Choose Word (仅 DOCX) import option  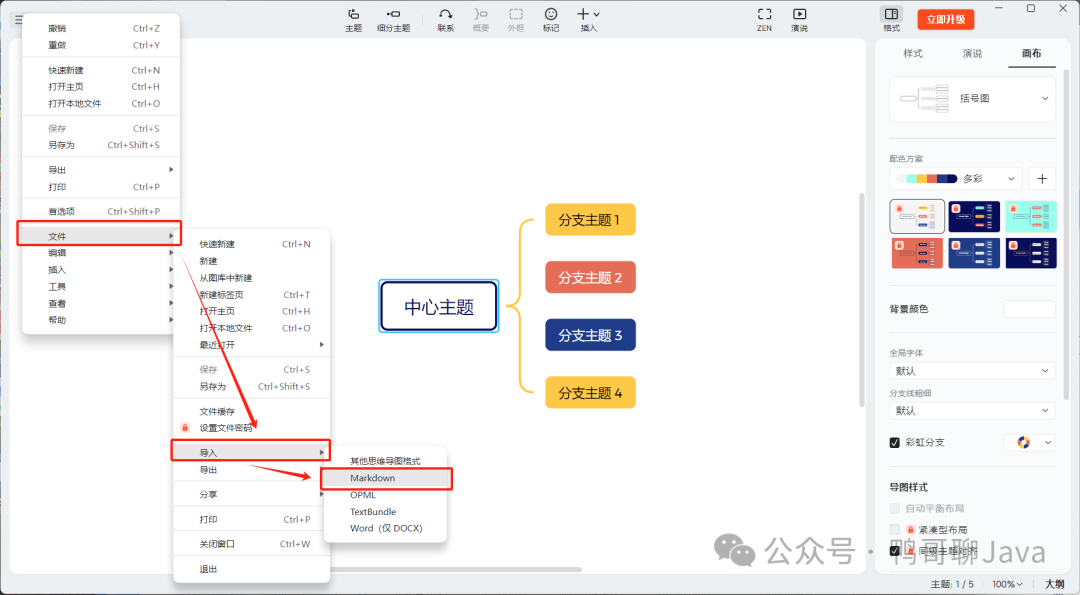tap(386, 528)
